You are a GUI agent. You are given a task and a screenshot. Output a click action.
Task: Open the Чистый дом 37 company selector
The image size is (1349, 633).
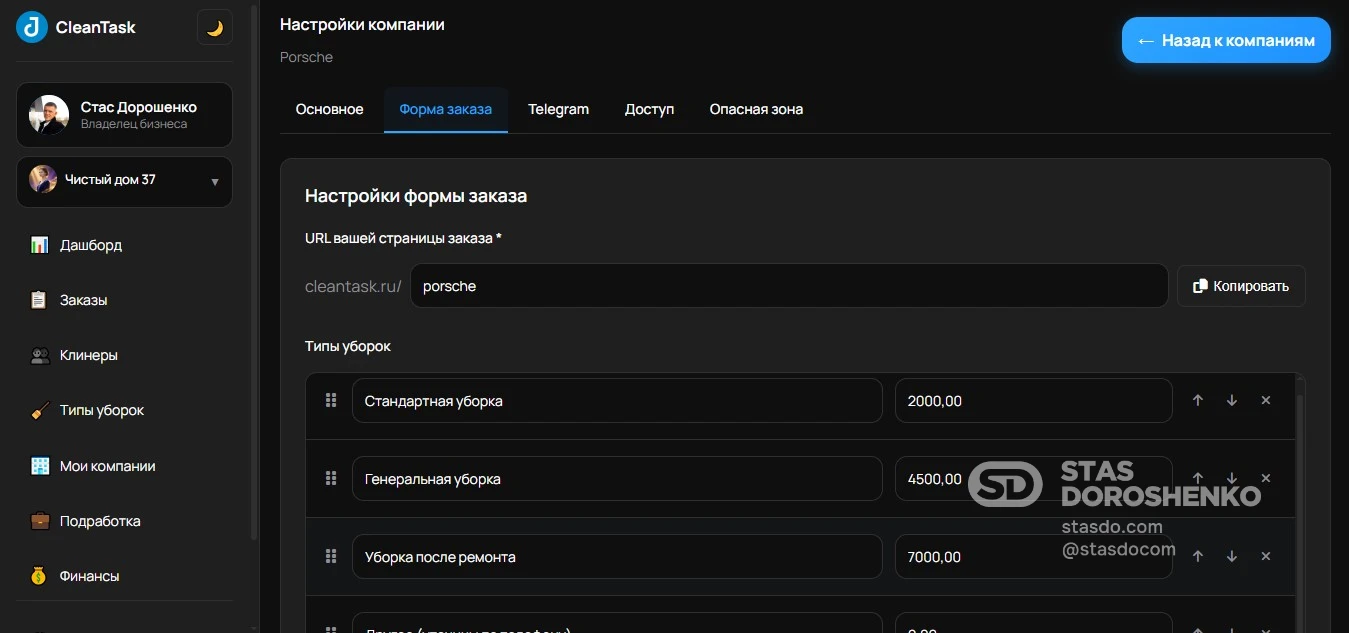(123, 181)
